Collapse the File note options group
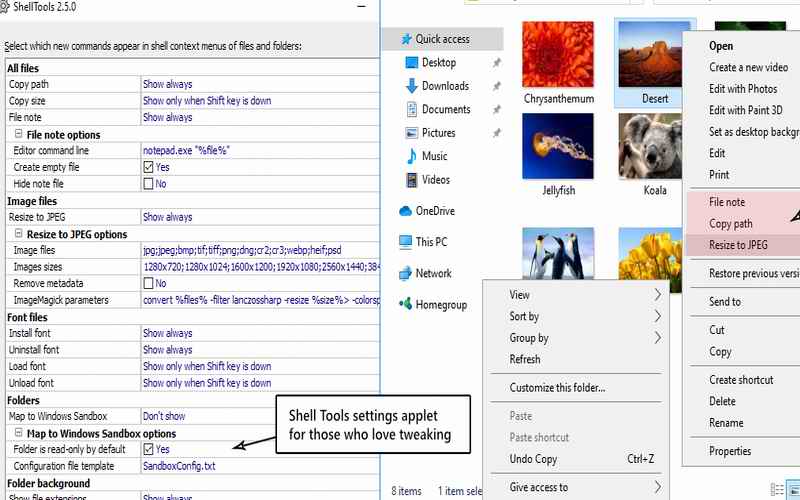 point(18,135)
